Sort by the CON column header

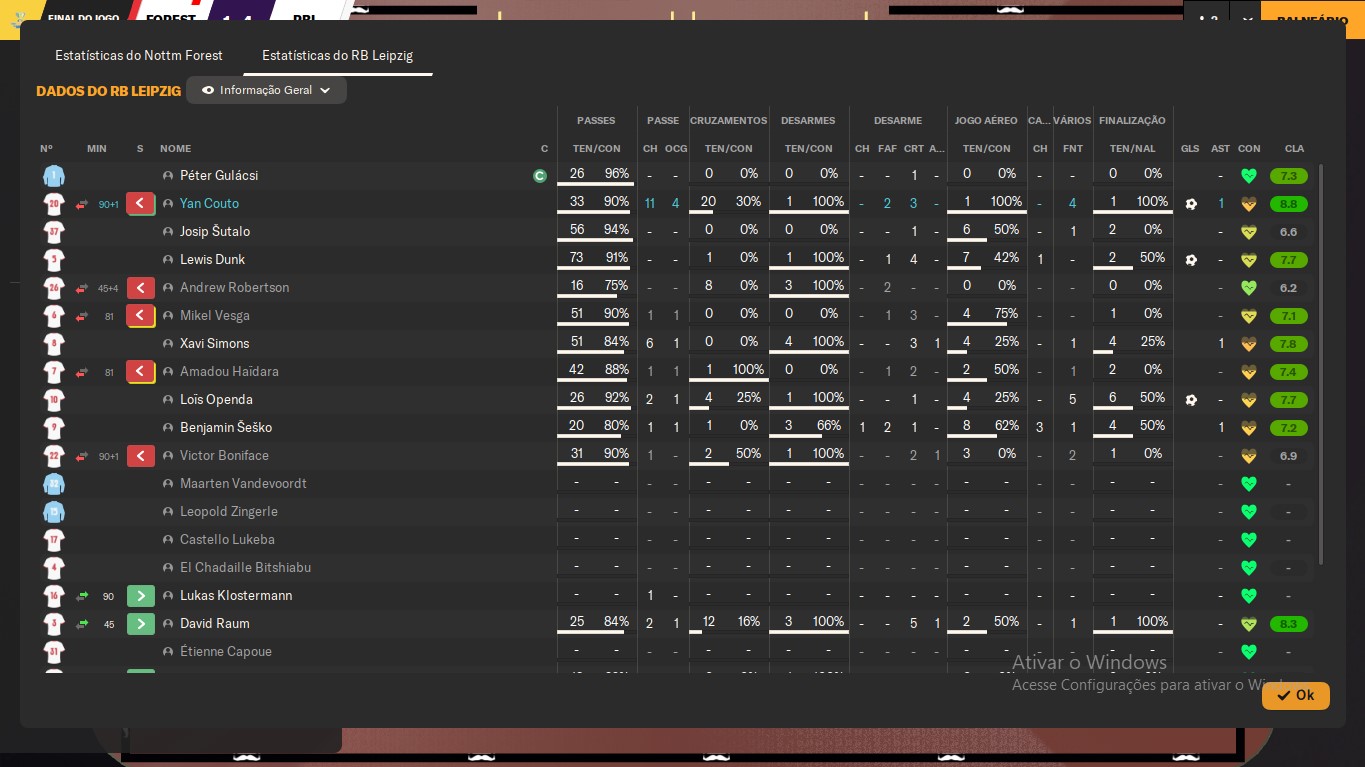[x=1249, y=148]
